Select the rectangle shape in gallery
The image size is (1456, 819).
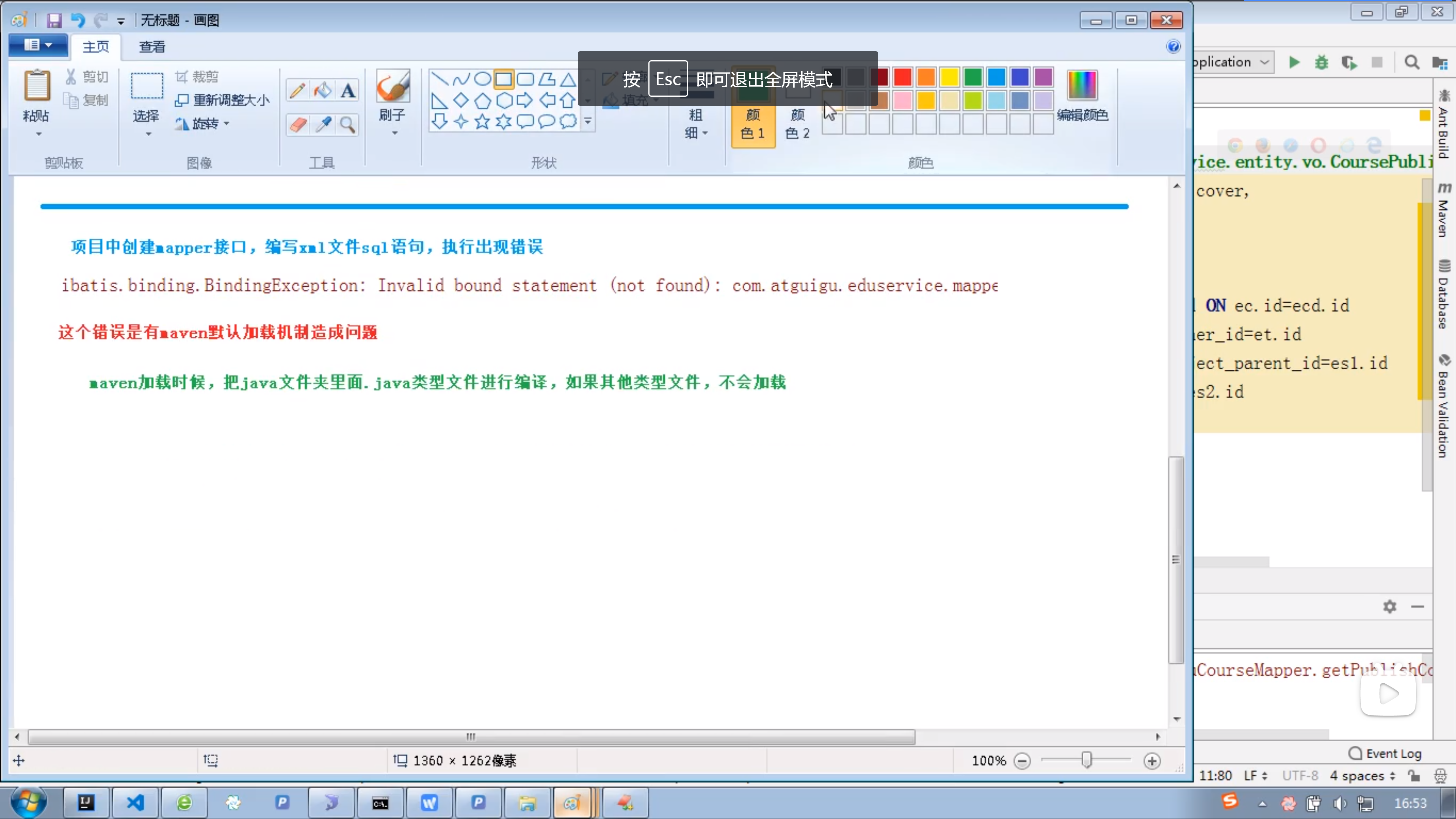[504, 78]
